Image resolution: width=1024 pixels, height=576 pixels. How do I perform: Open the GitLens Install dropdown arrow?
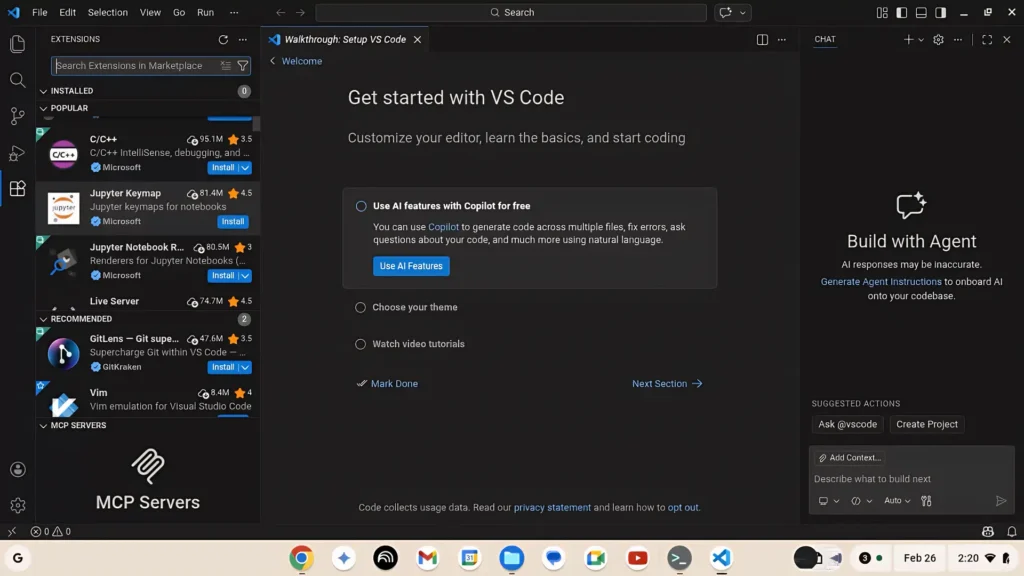245,367
